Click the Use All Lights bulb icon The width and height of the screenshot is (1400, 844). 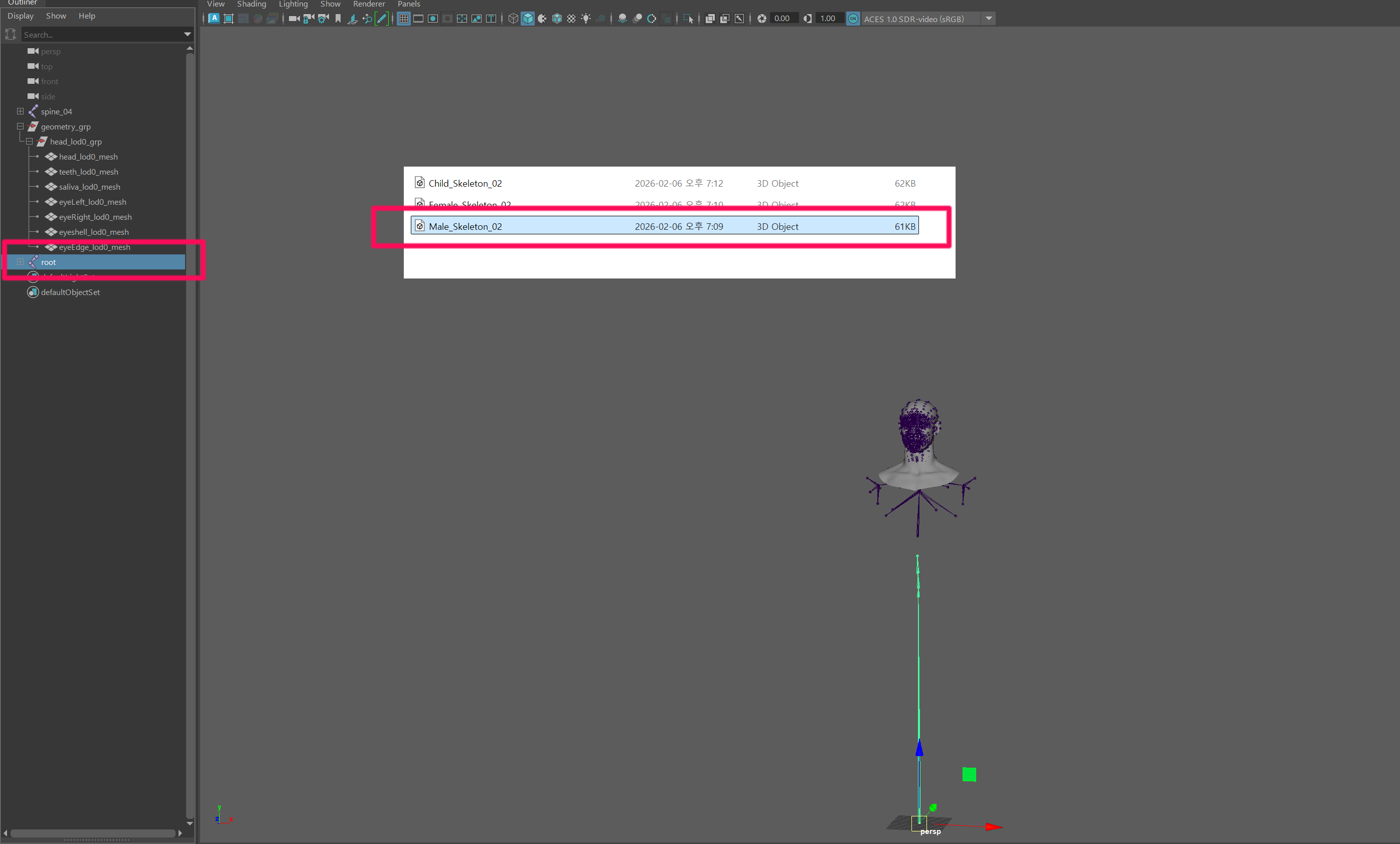586,19
